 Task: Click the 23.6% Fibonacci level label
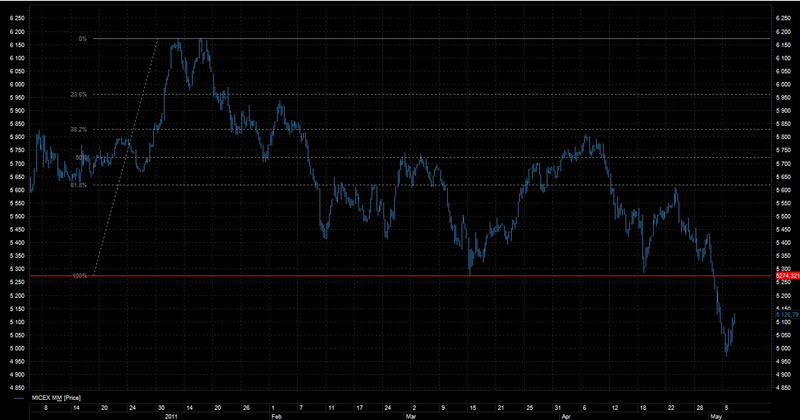point(79,94)
